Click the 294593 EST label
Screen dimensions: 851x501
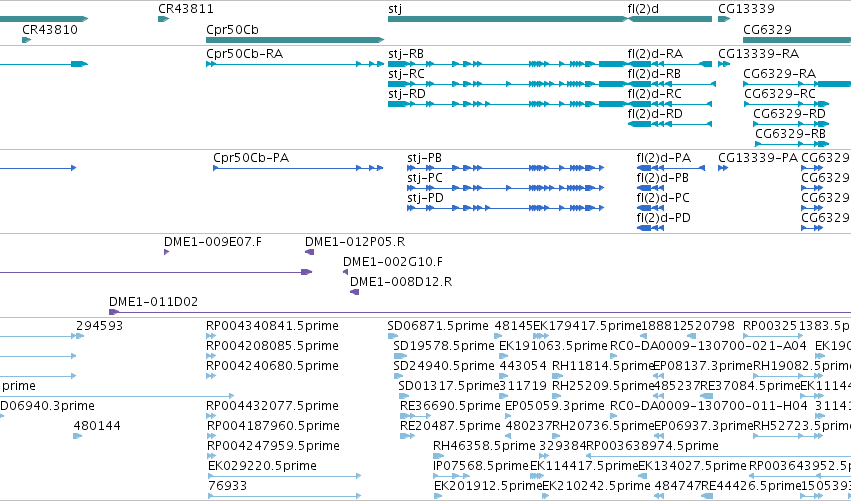coord(99,326)
